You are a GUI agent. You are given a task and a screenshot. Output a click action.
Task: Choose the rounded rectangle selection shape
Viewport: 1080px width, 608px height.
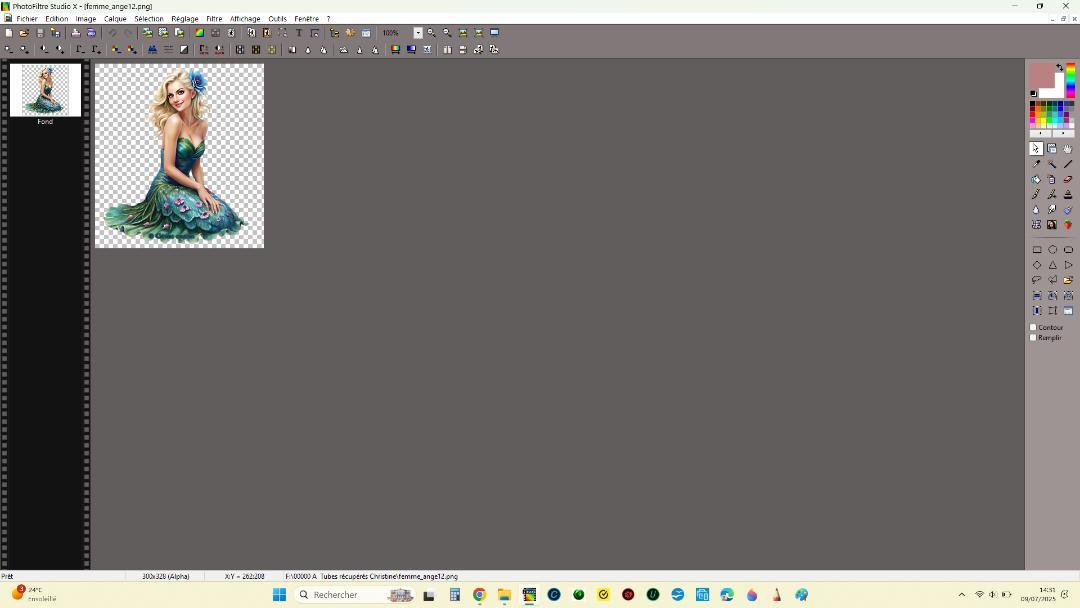1068,250
